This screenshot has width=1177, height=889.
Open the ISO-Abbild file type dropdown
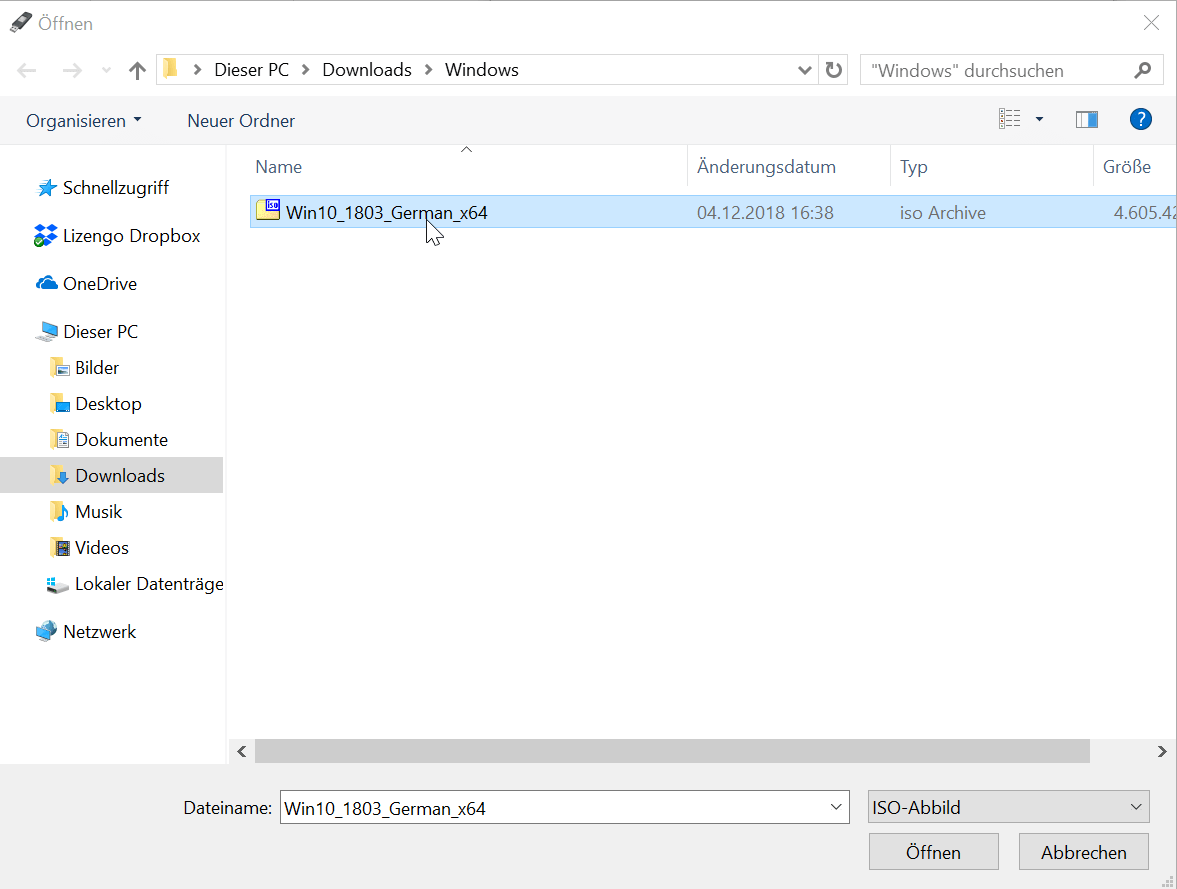point(1009,807)
